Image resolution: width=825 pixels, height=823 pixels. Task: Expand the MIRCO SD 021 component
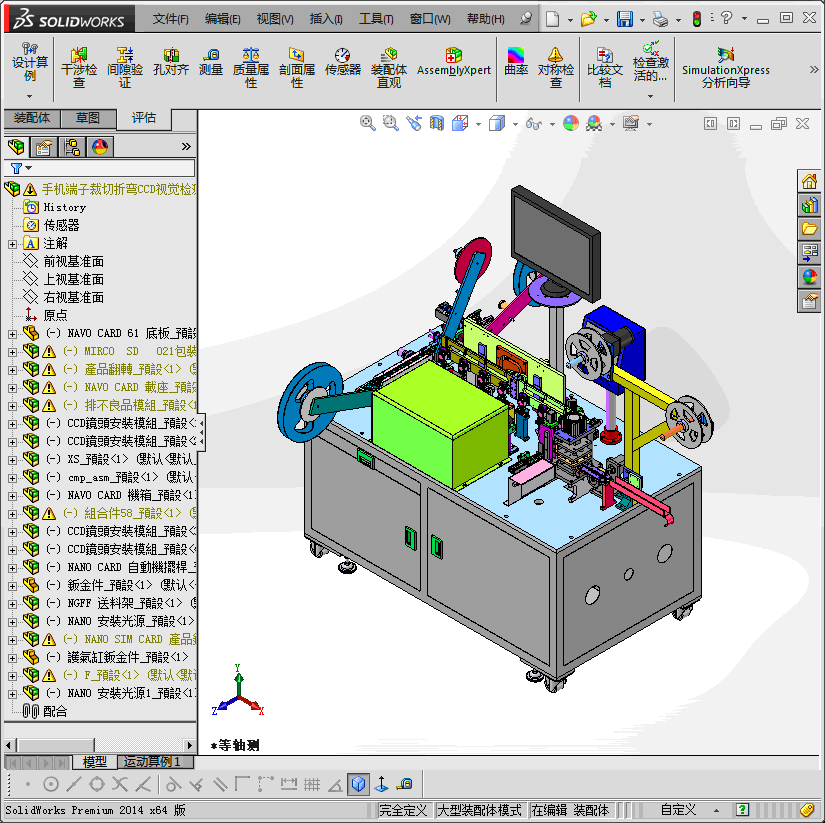coord(13,352)
